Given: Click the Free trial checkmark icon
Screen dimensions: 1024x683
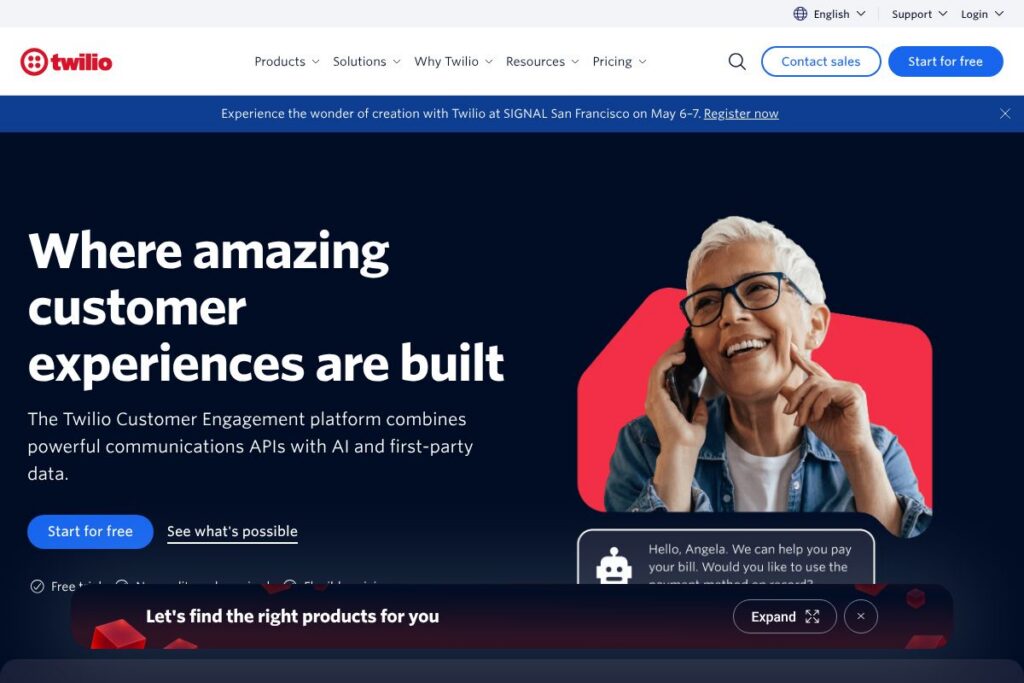Looking at the screenshot, I should pos(37,586).
